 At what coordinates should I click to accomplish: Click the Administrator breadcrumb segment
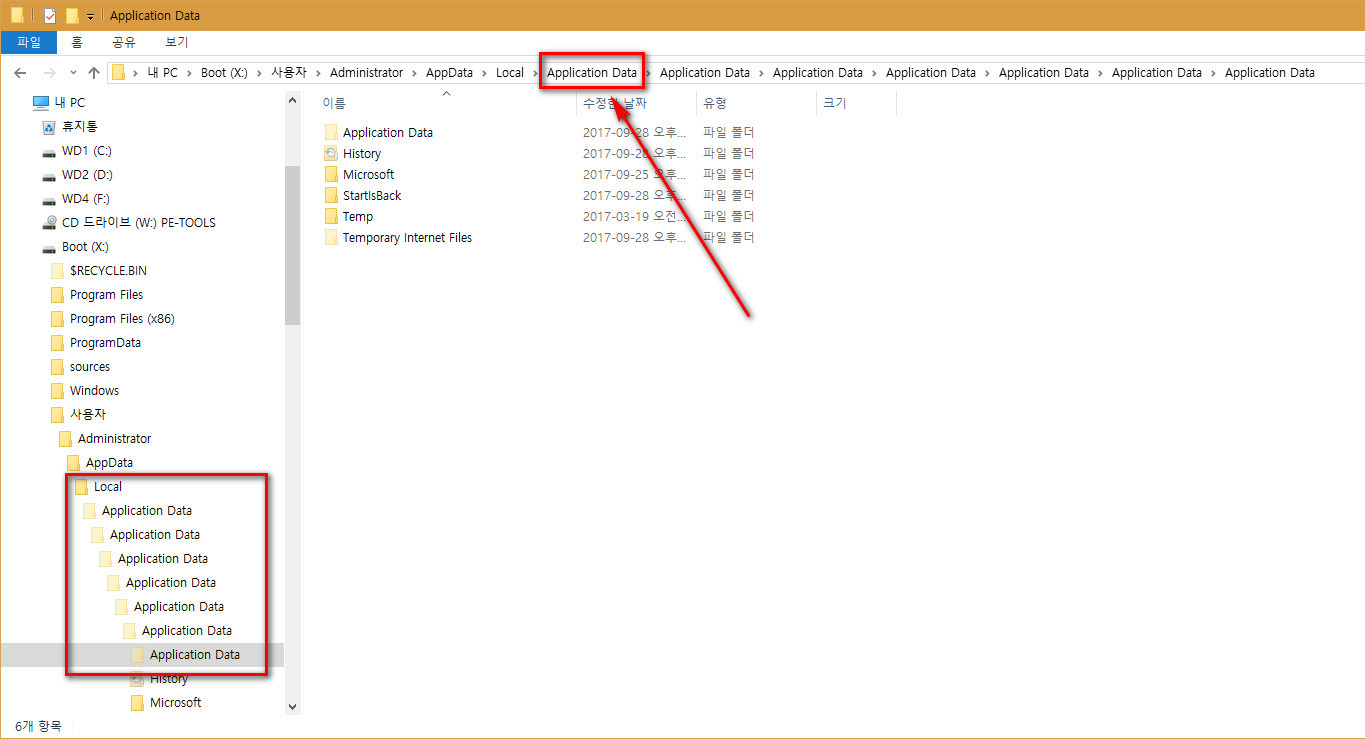366,72
